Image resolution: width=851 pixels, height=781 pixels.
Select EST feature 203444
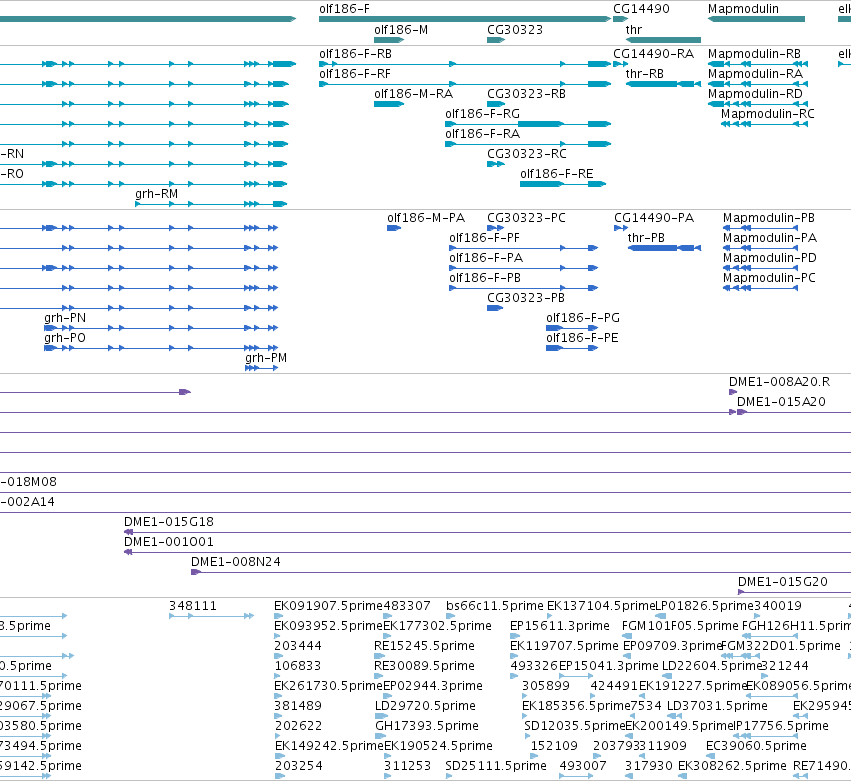pyautogui.click(x=279, y=656)
